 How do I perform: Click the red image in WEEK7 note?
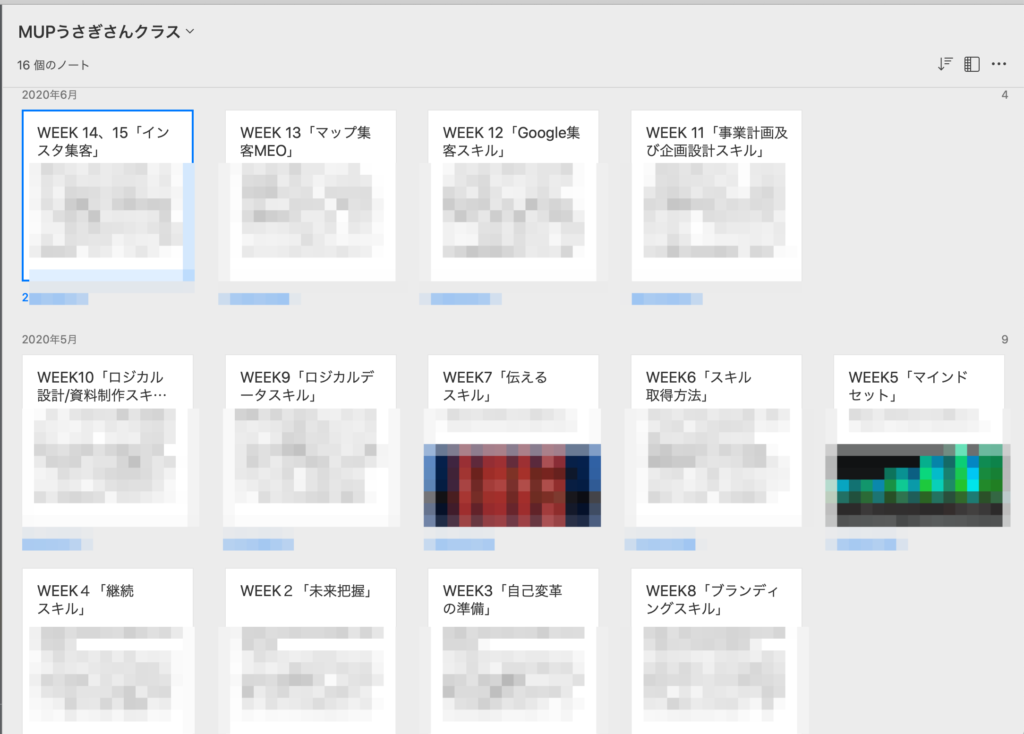click(513, 485)
